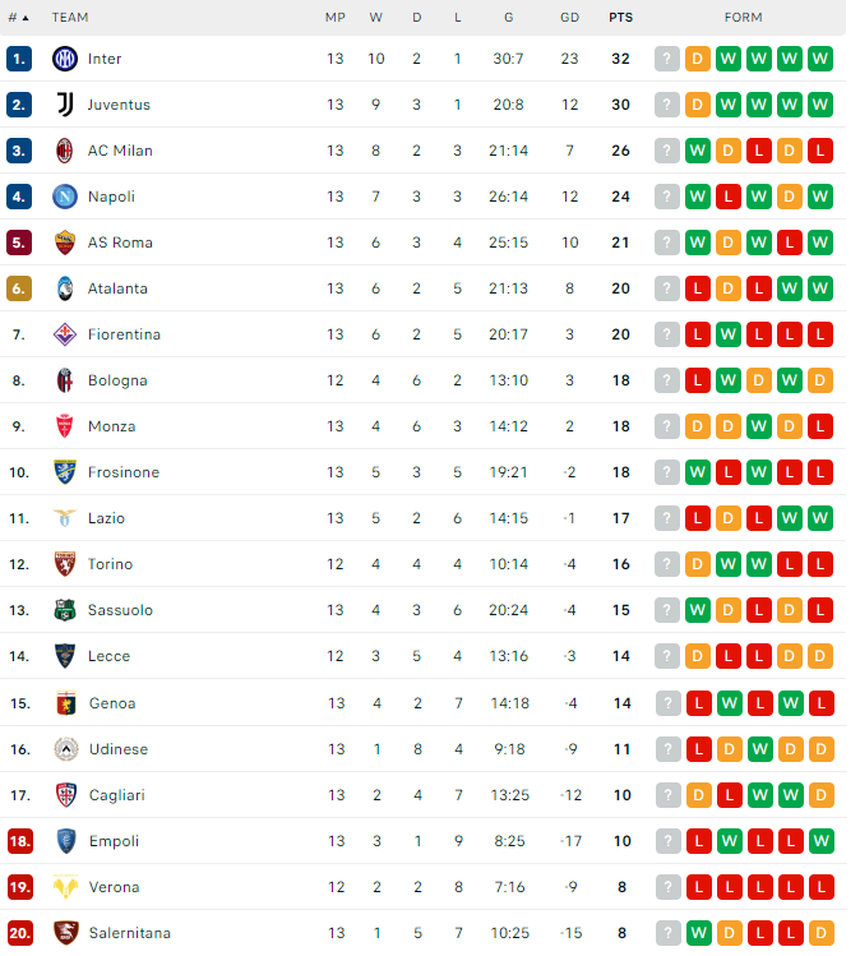Click the Napoli team logo
The height and width of the screenshot is (956, 860).
(x=64, y=196)
